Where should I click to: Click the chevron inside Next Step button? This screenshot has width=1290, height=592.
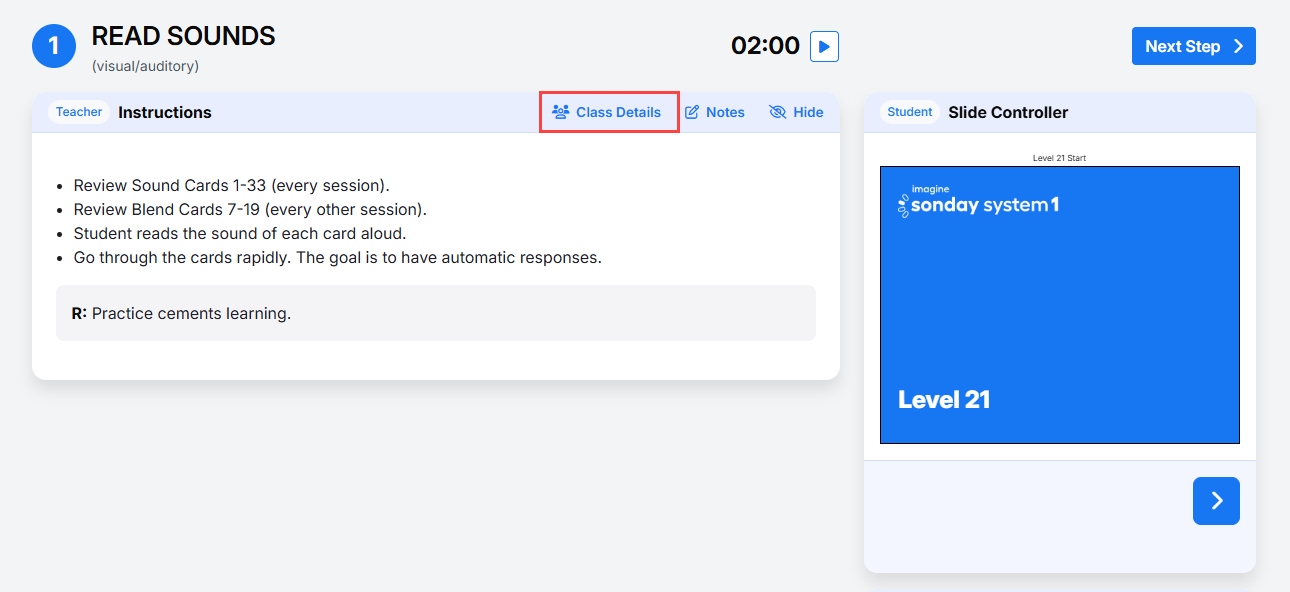click(1238, 46)
